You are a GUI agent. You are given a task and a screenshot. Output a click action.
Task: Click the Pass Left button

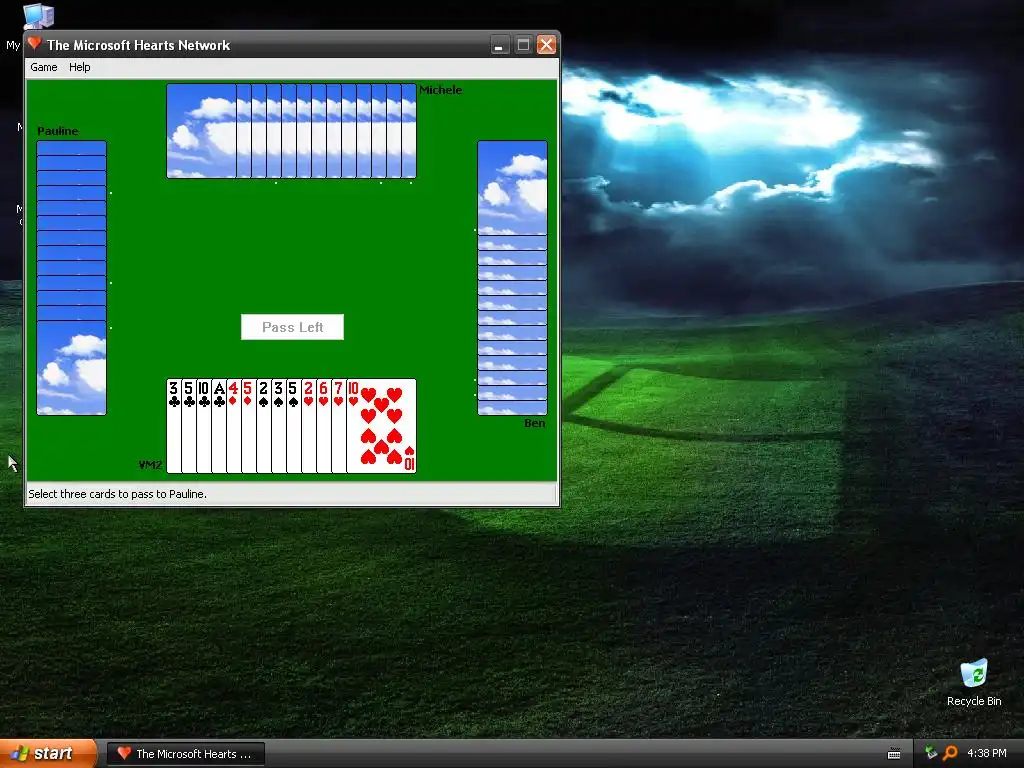tap(293, 327)
